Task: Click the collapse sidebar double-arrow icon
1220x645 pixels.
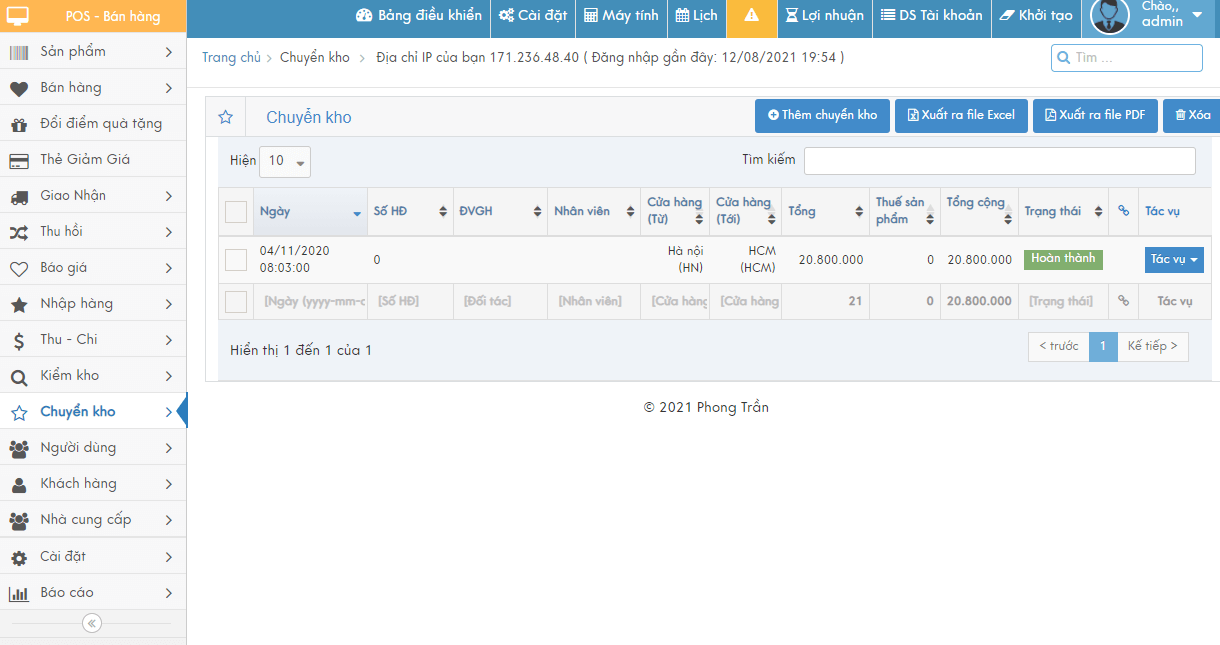Action: point(92,623)
